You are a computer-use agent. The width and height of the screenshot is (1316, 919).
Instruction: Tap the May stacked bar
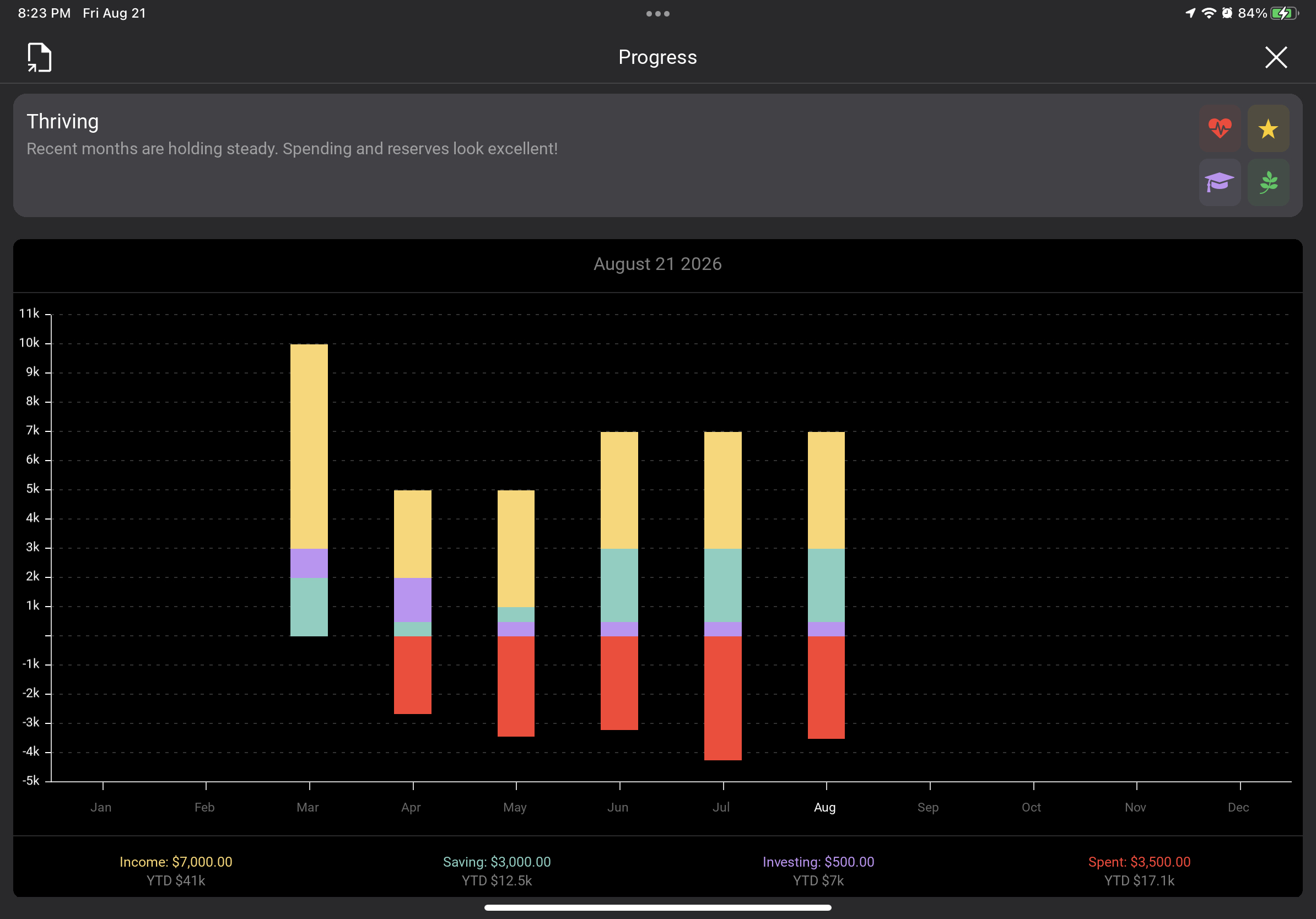[516, 613]
